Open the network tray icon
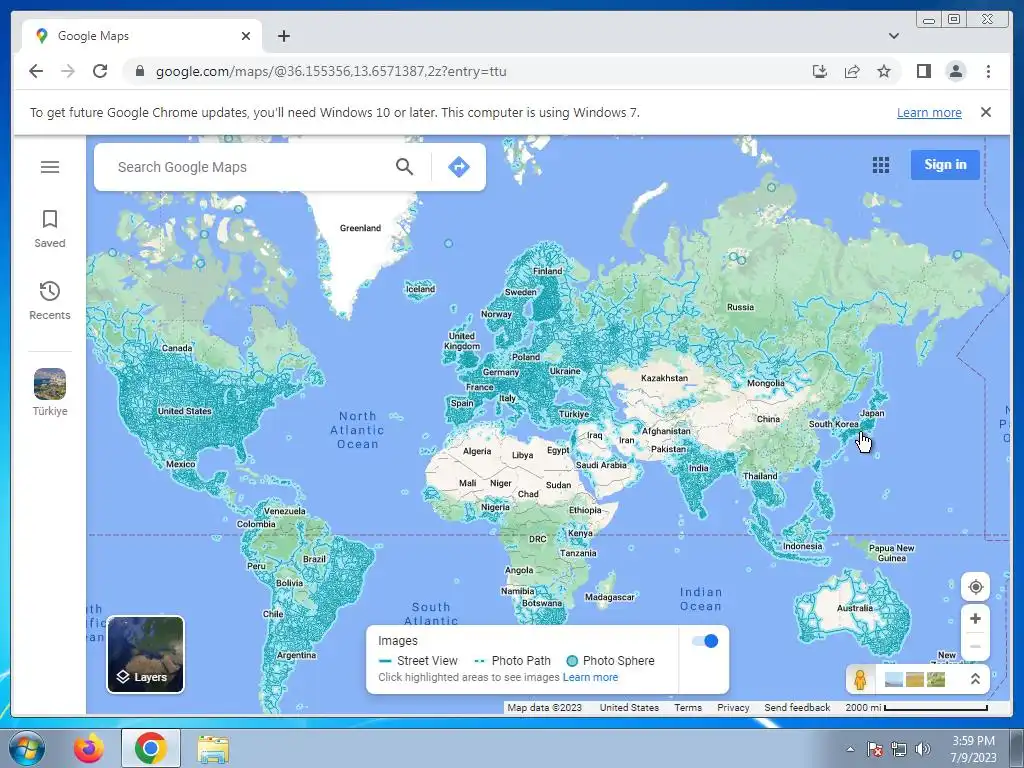The width and height of the screenshot is (1024, 768). (899, 749)
